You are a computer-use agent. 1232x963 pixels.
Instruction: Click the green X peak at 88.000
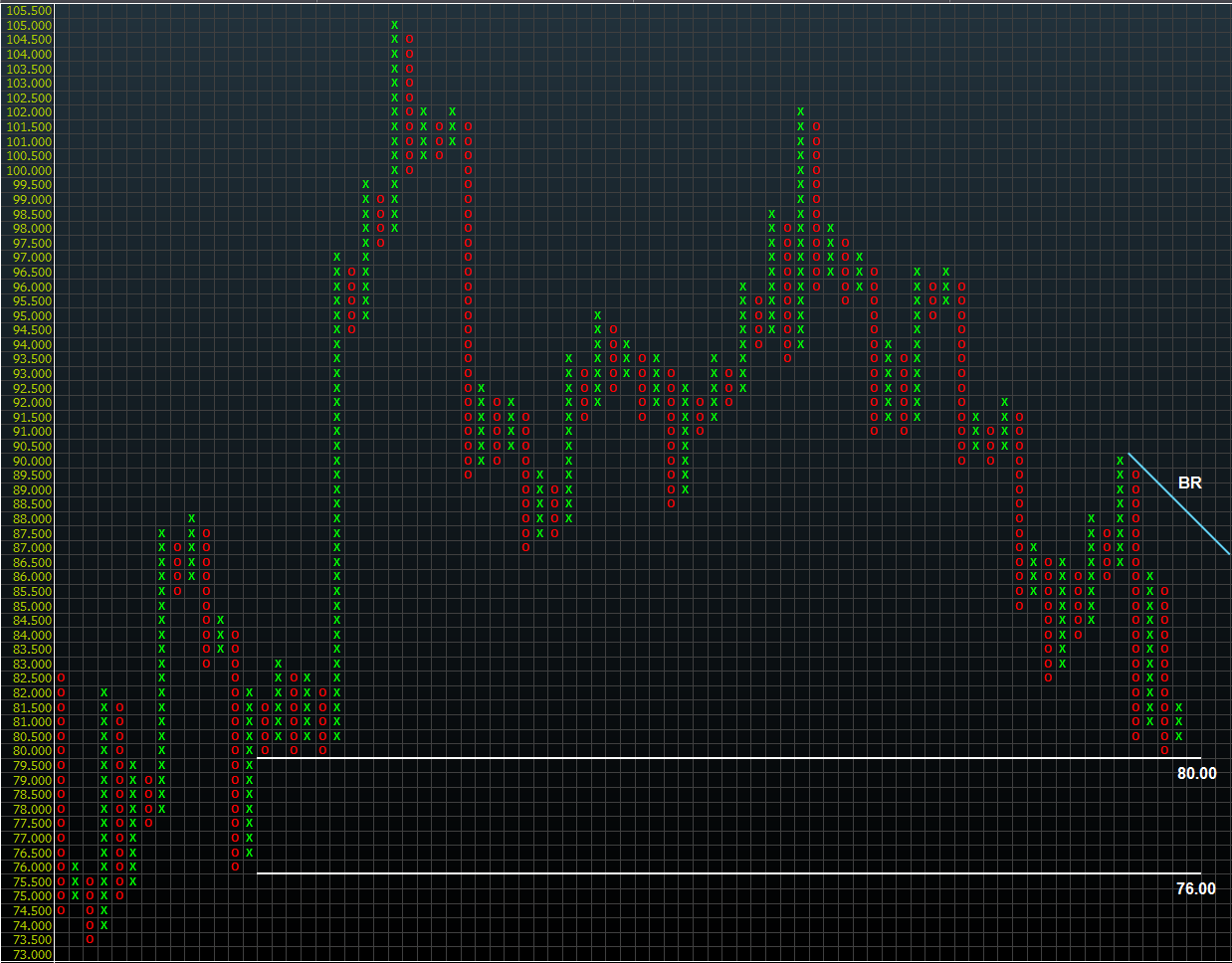click(191, 518)
